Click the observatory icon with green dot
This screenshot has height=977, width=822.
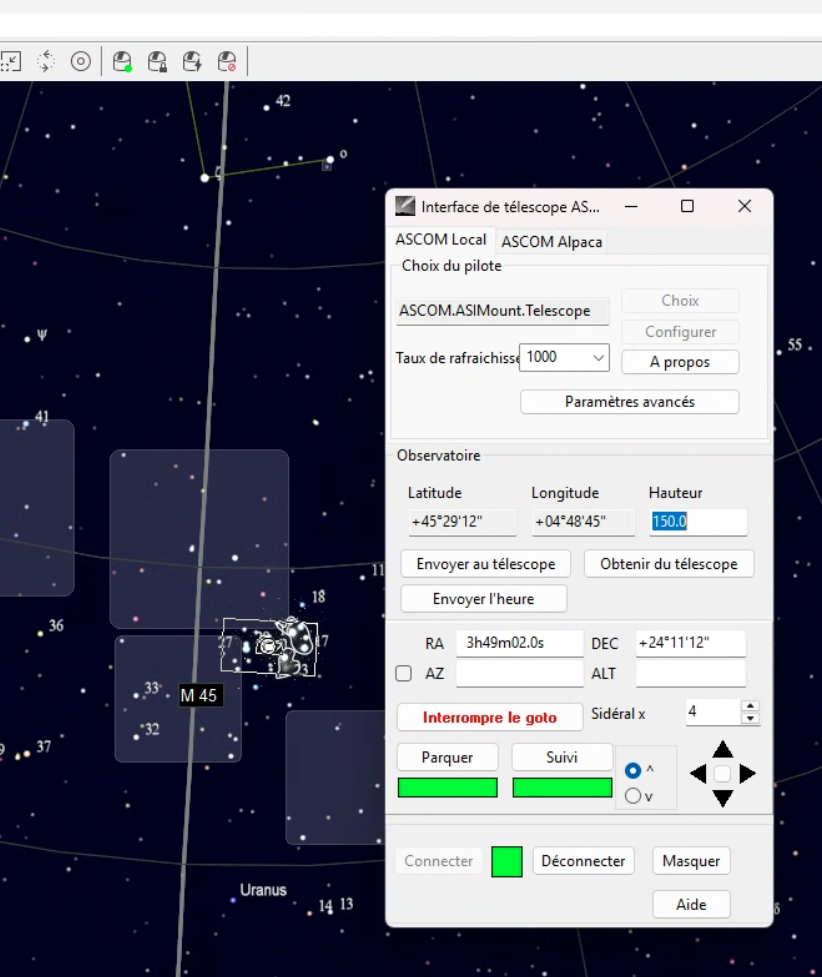click(x=122, y=62)
